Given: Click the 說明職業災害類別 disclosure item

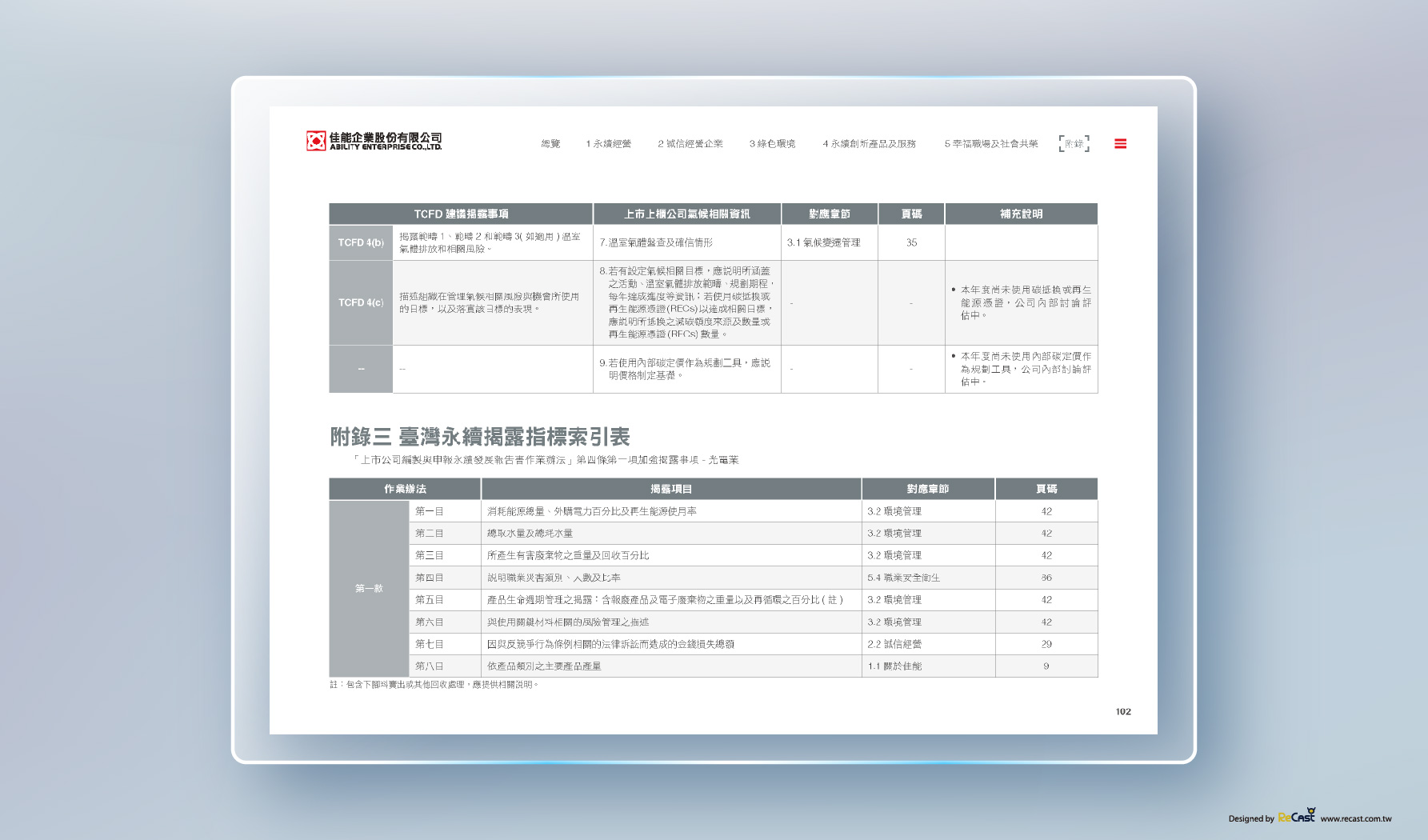Looking at the screenshot, I should (x=671, y=578).
